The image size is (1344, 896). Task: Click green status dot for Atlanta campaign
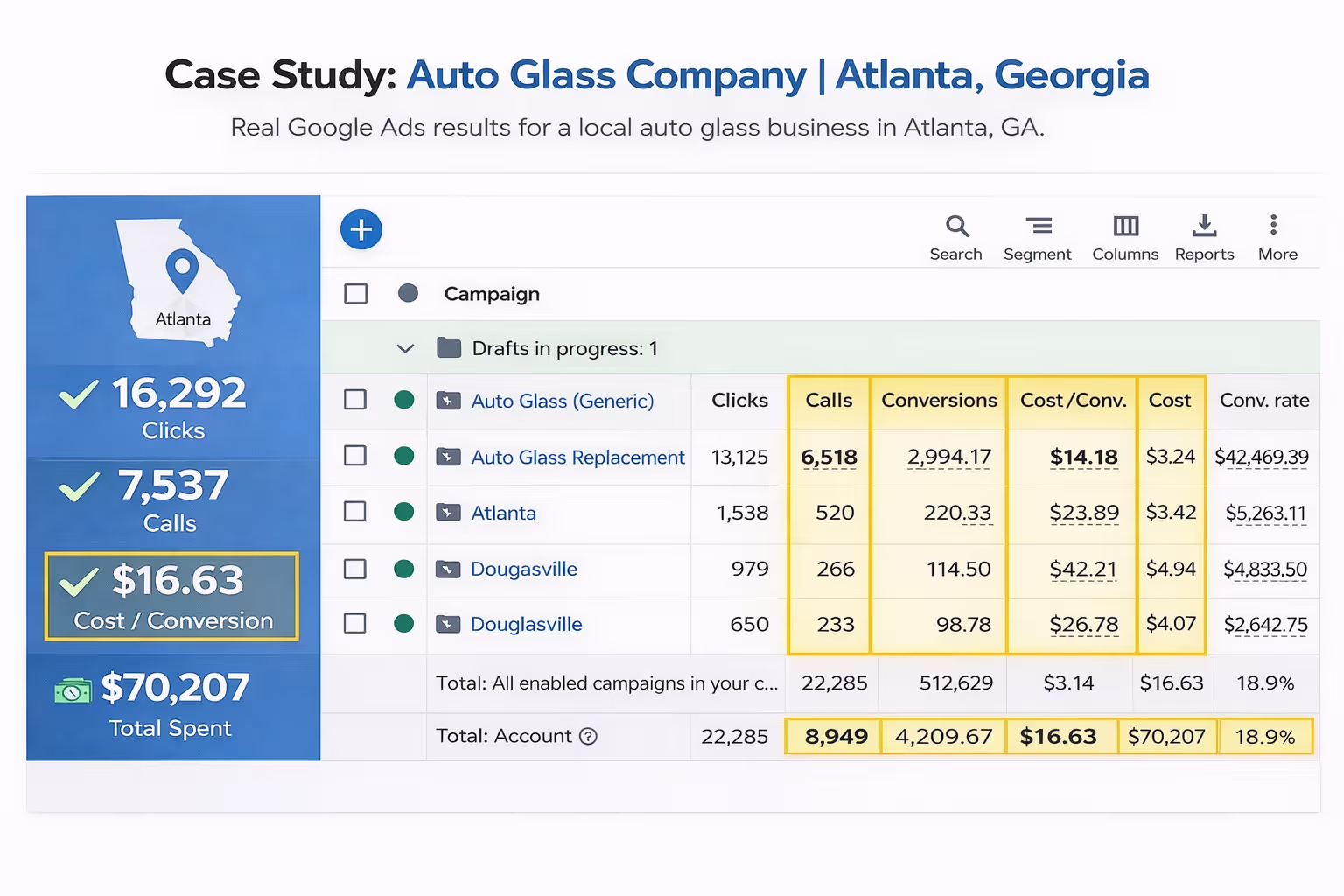403,512
